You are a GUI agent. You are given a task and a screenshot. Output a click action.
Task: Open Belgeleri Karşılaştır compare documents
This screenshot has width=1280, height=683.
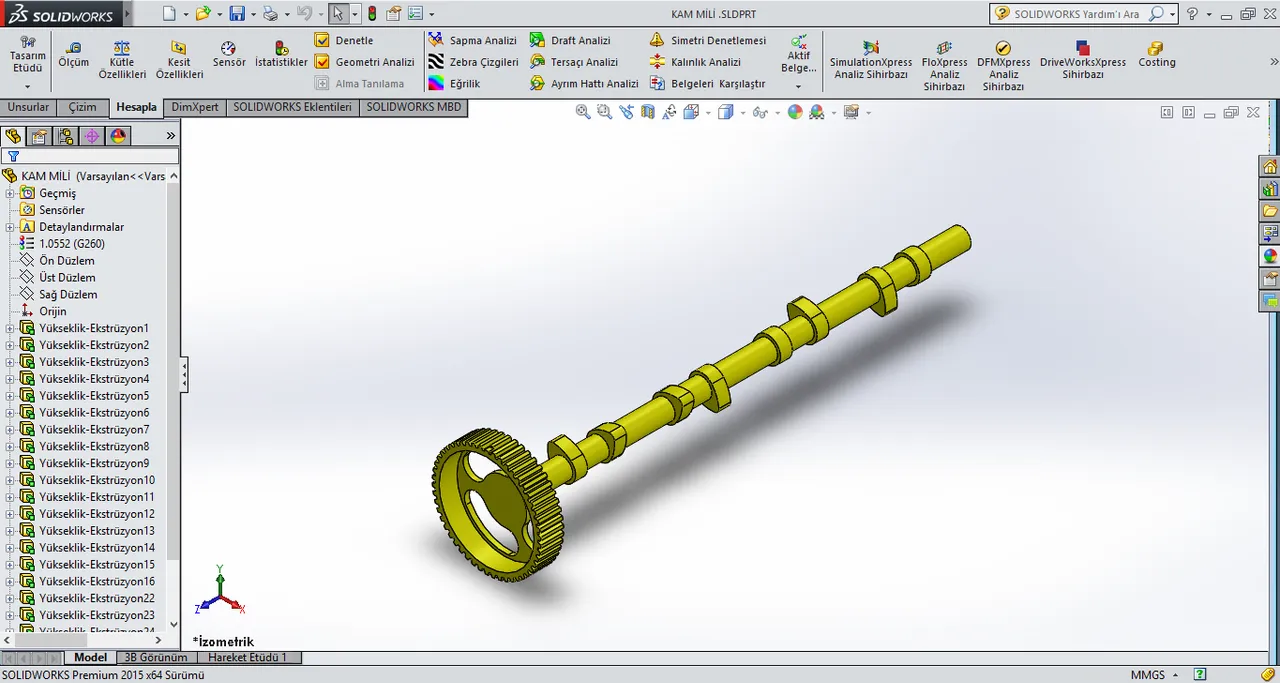(707, 84)
